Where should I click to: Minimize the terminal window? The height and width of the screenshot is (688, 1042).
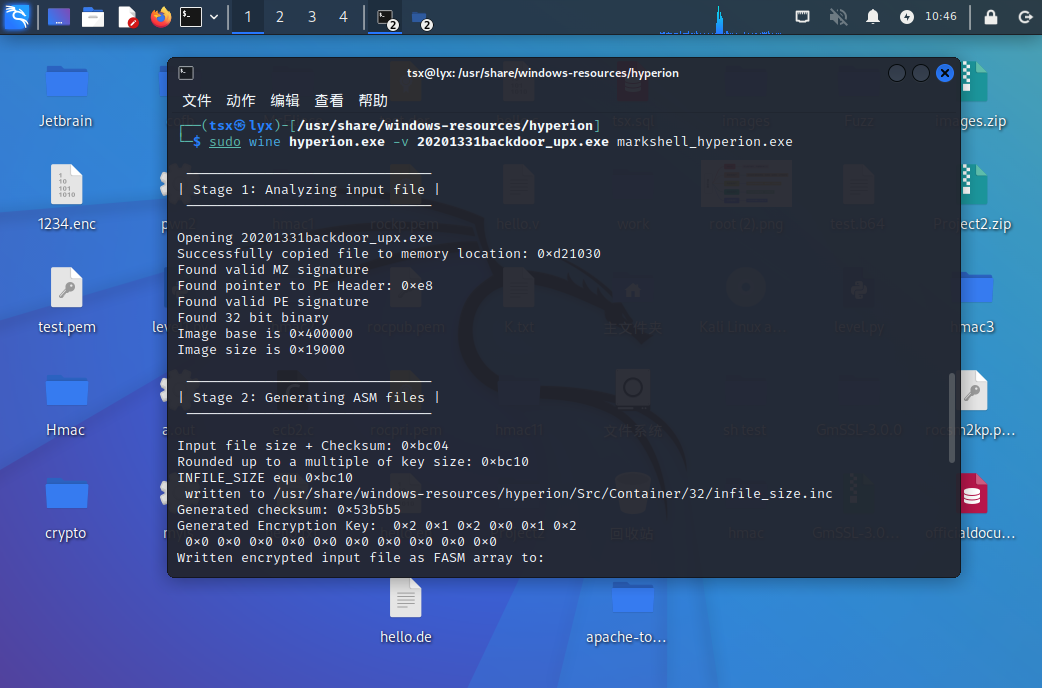[x=896, y=73]
